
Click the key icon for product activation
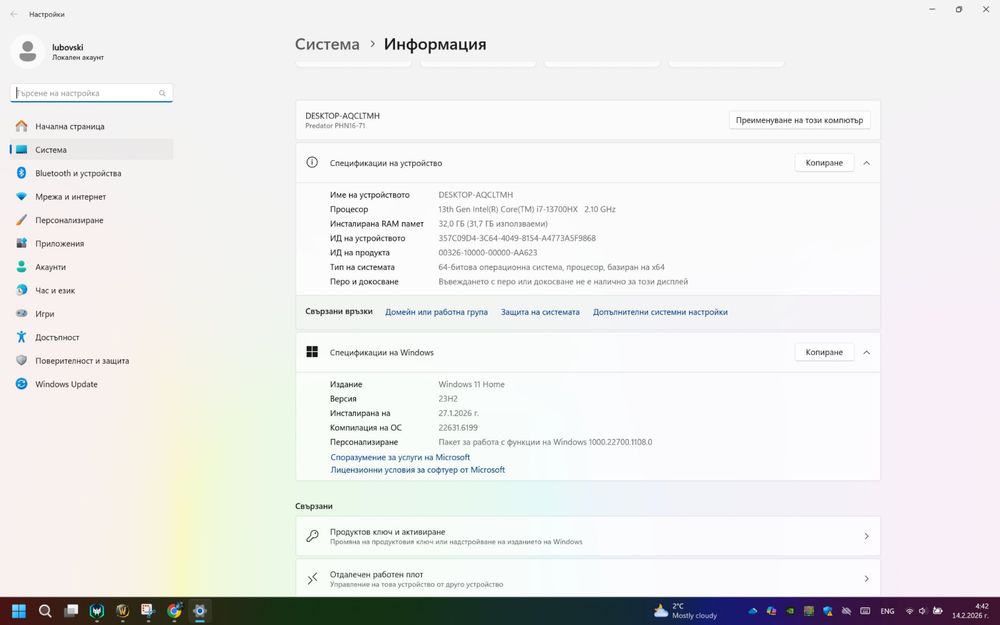click(312, 536)
